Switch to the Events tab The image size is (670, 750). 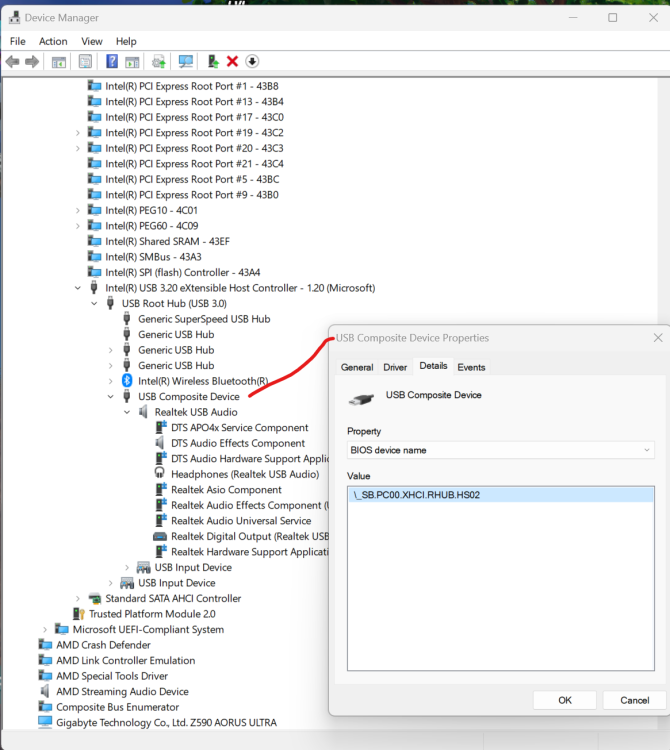(x=471, y=367)
